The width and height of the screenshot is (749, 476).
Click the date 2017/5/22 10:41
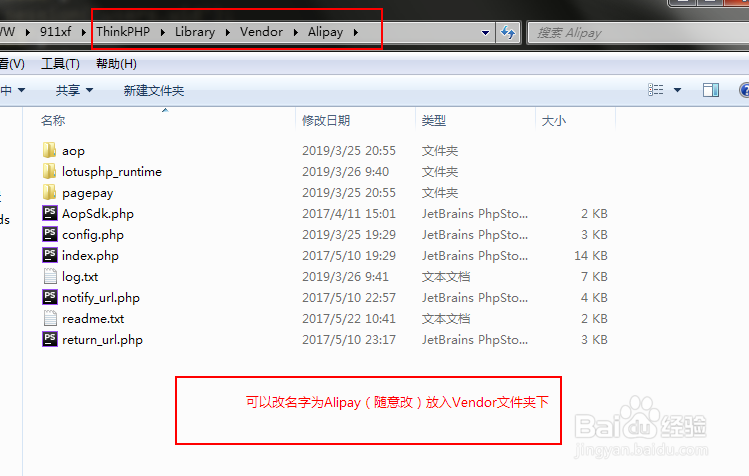coord(349,319)
